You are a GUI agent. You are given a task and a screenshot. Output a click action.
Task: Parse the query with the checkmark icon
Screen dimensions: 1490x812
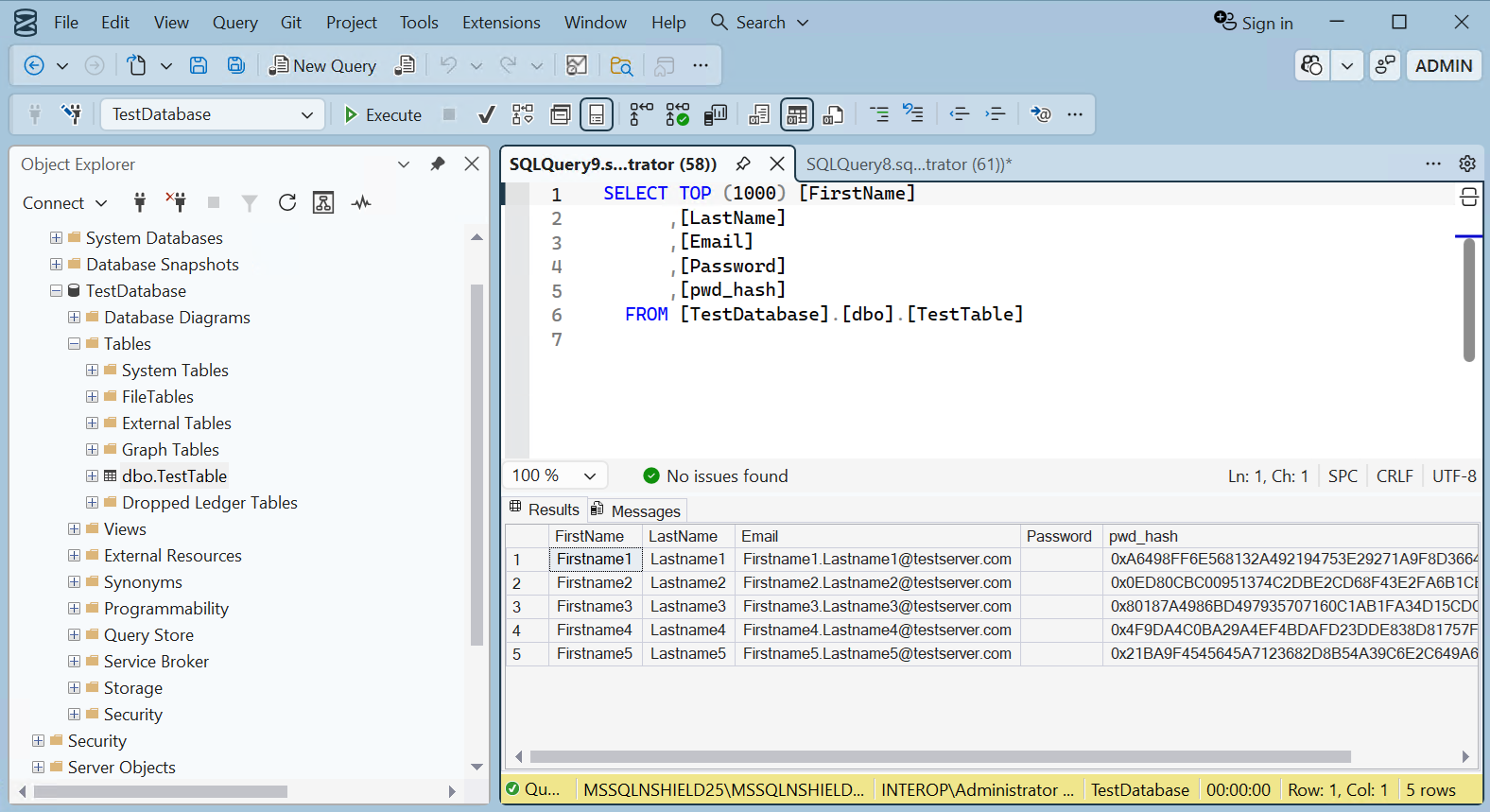(x=487, y=114)
